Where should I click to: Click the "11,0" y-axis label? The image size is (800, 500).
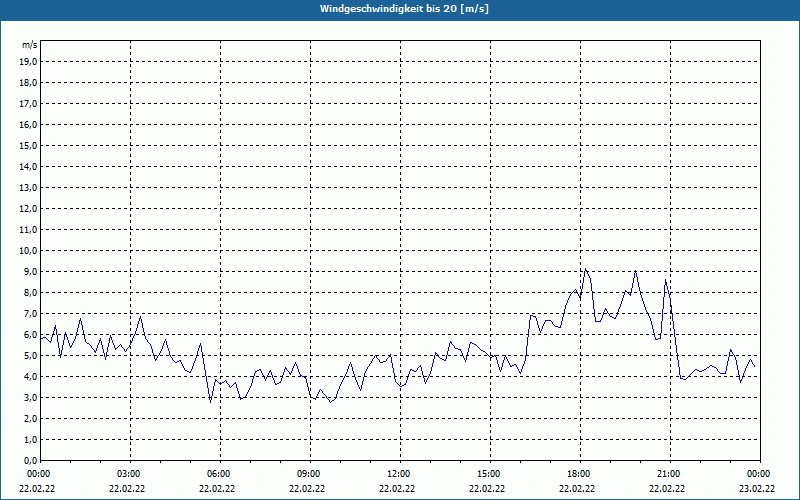[28, 230]
